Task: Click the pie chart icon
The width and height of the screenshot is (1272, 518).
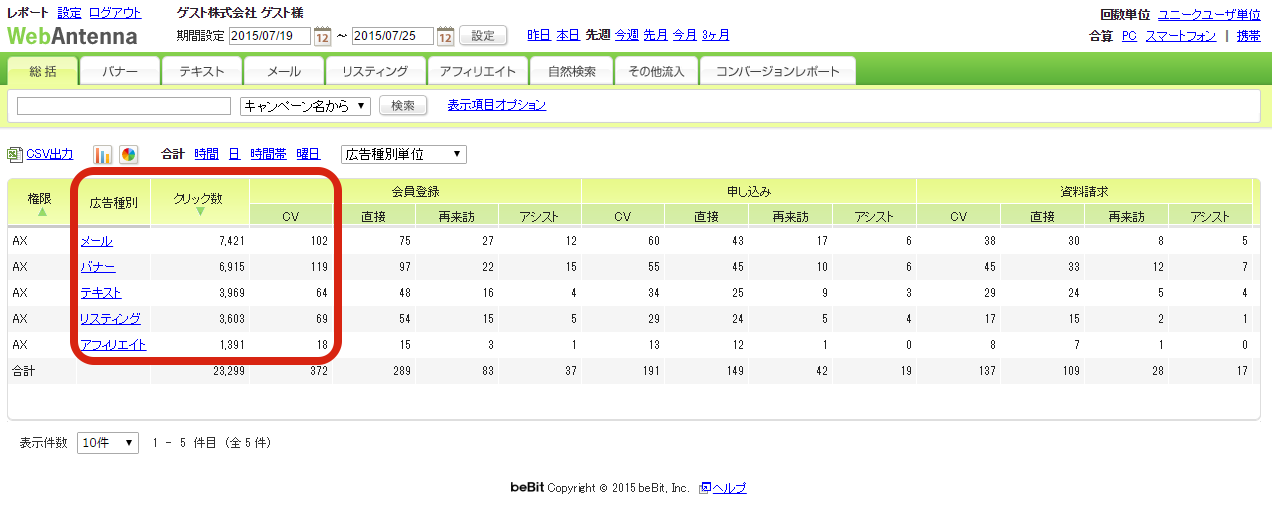Action: (x=128, y=154)
